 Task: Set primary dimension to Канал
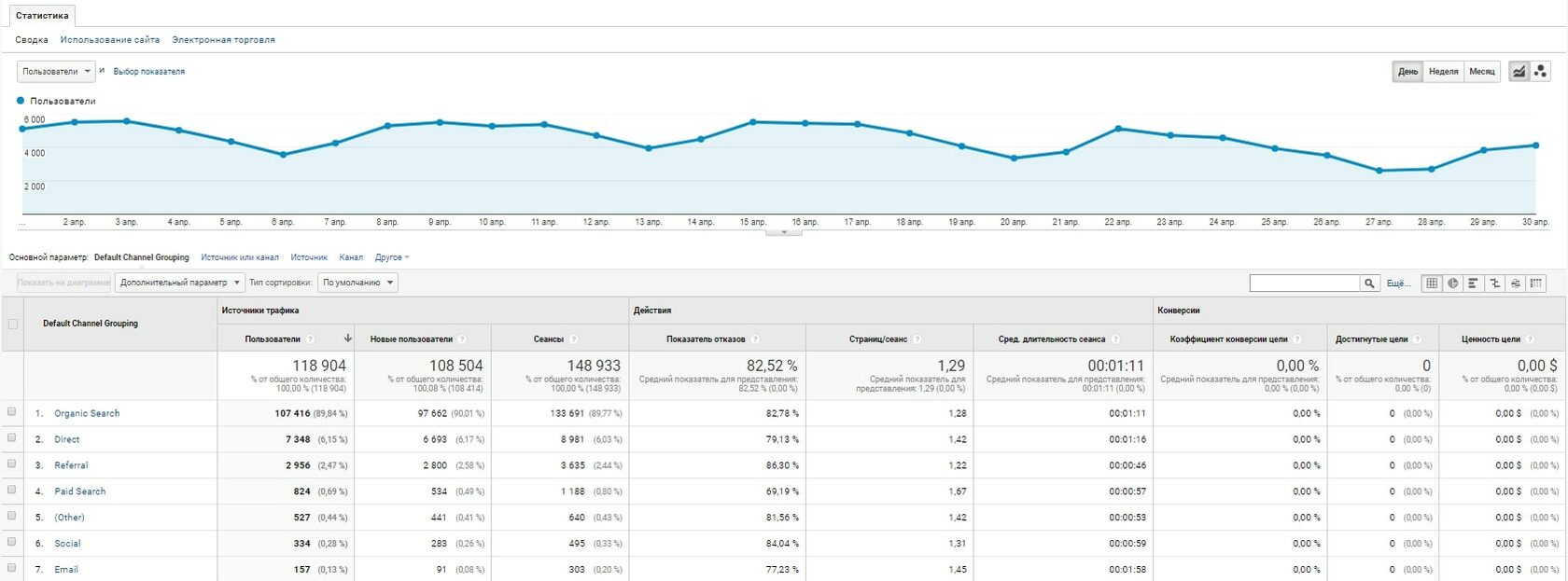351,257
